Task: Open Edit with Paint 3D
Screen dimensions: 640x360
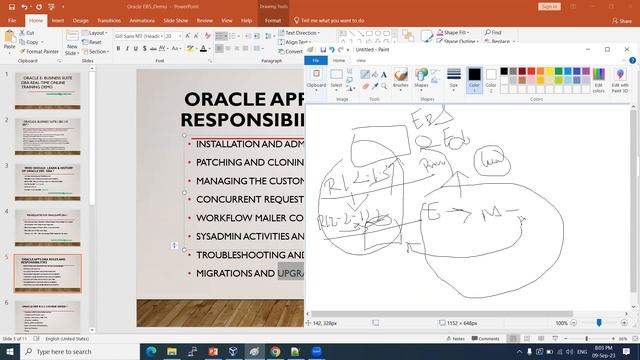Action: [x=620, y=81]
